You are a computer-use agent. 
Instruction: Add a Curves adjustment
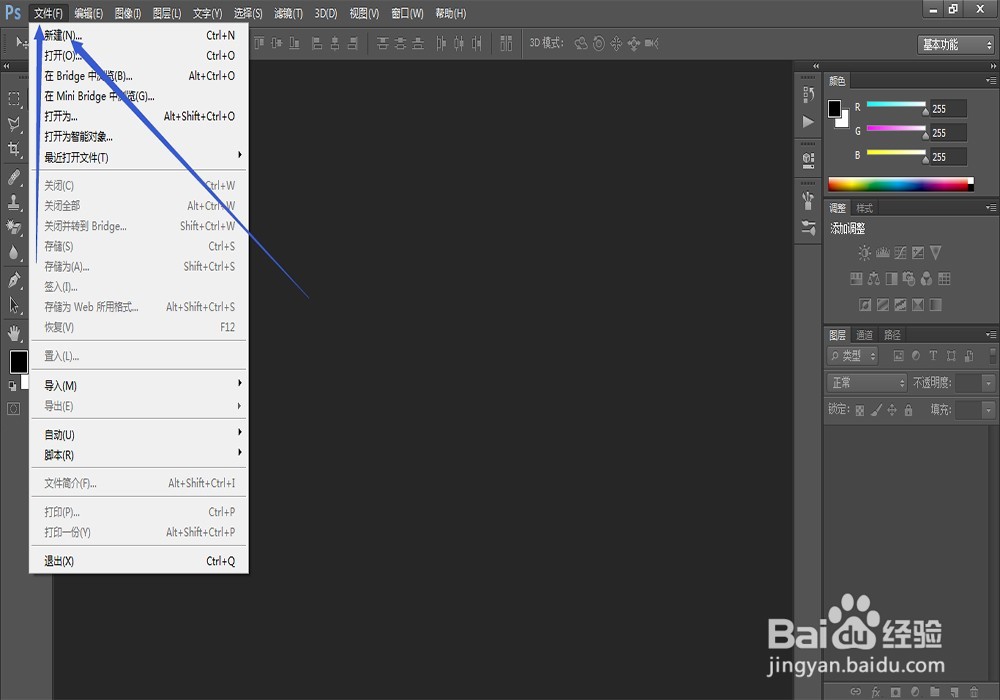tap(900, 253)
